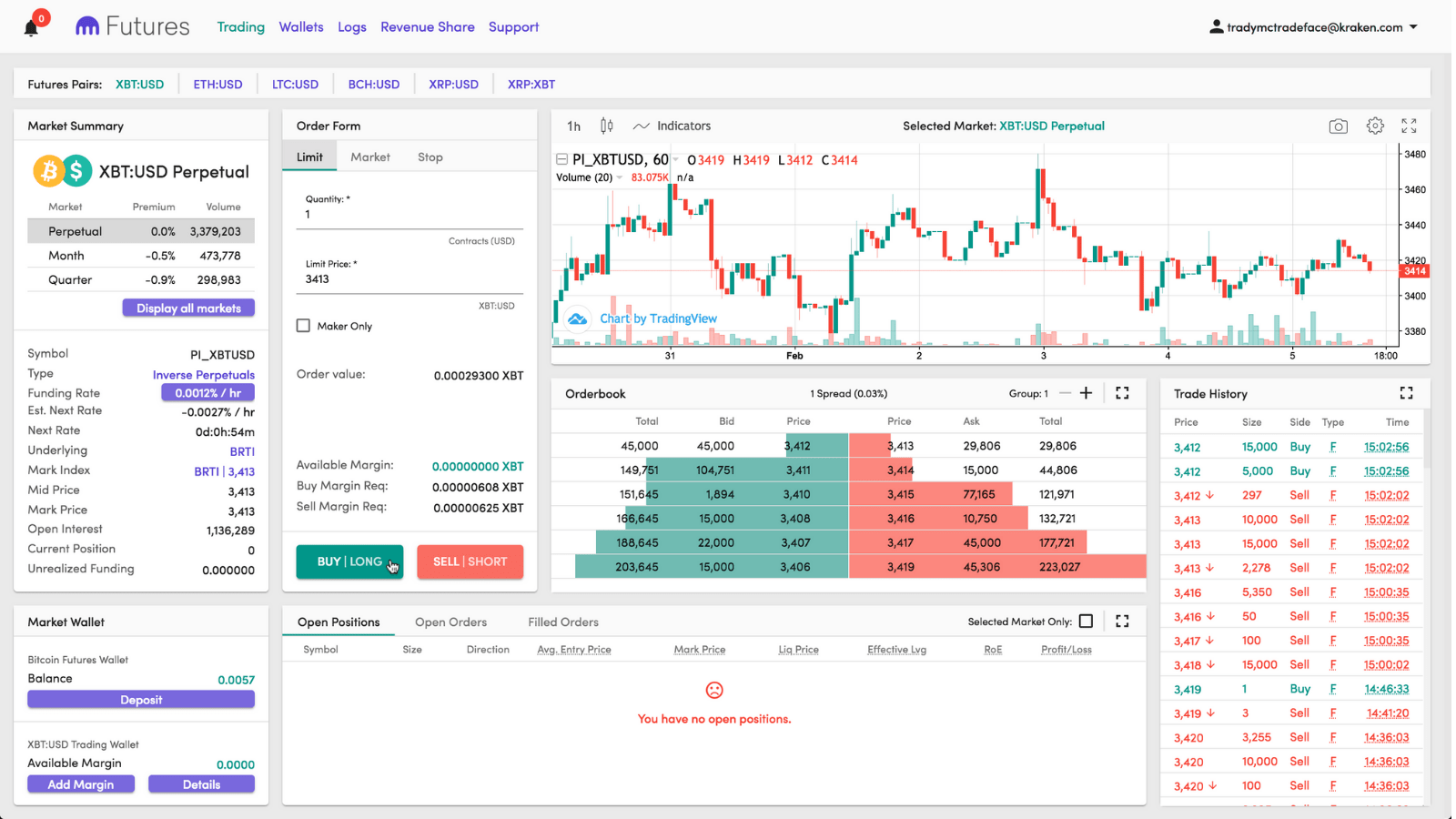Click the 3,419 ask price in orderbook
1456x819 pixels.
[x=901, y=567]
